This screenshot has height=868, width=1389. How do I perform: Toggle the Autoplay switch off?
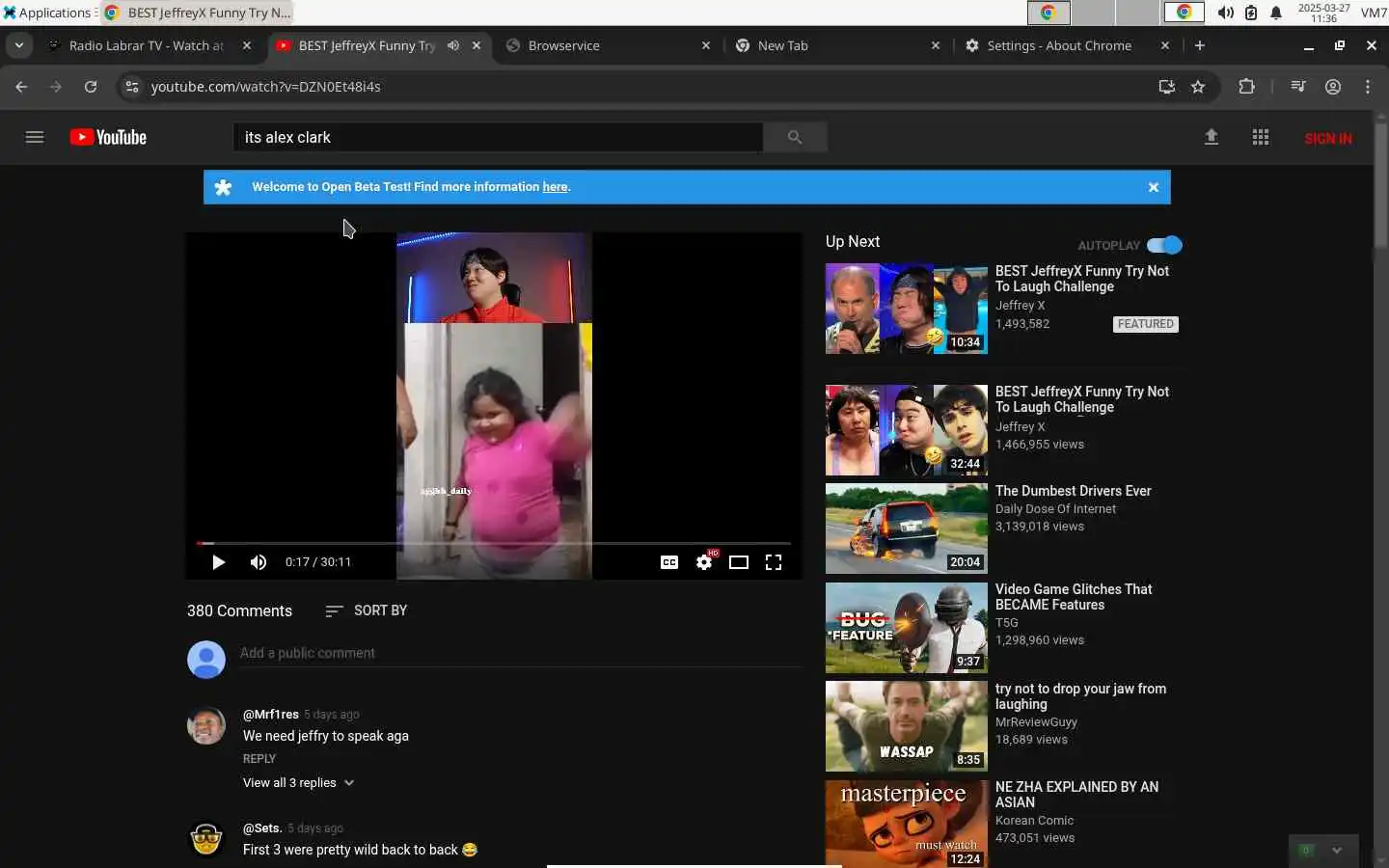[1165, 245]
